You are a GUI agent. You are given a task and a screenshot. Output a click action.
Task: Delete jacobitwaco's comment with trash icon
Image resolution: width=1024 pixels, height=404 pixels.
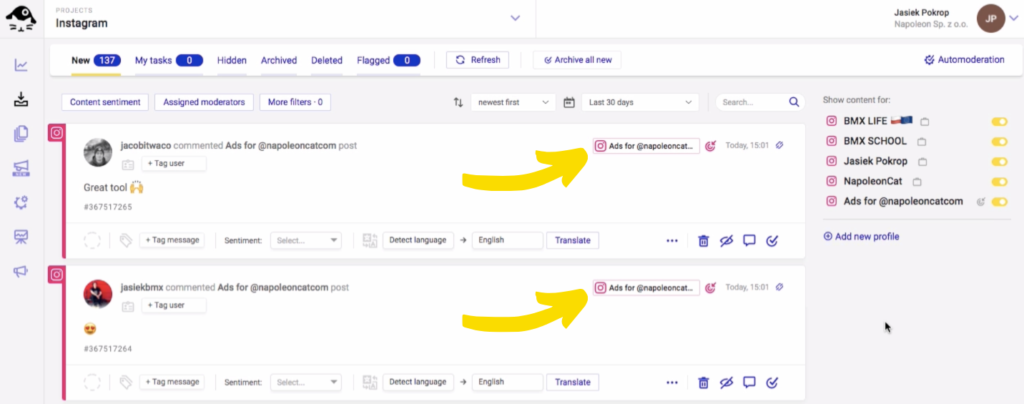coord(703,241)
